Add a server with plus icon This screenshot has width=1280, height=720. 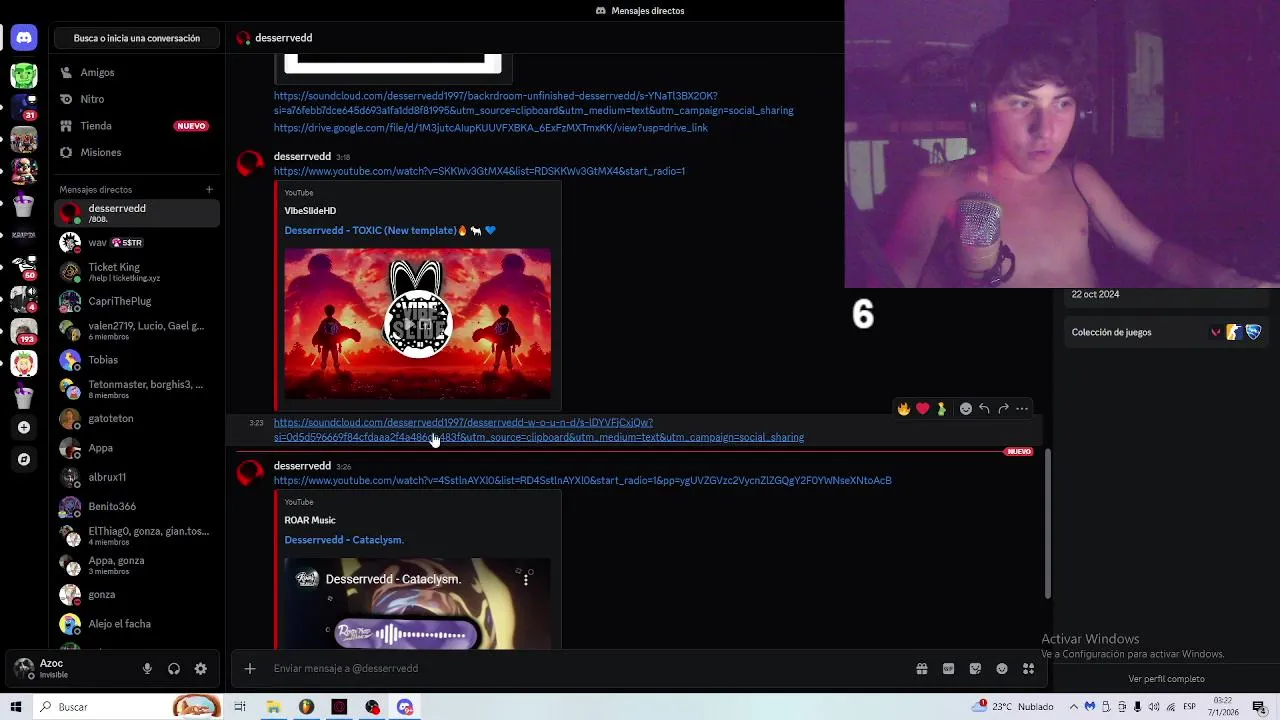click(x=24, y=427)
